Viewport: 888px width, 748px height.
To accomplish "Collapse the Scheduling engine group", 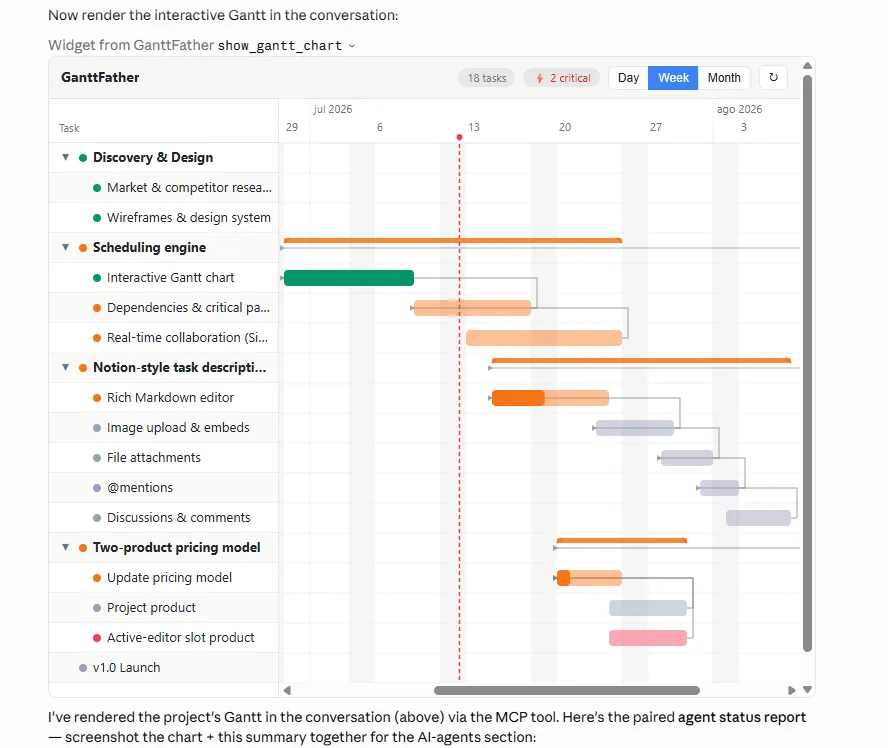I will tap(66, 247).
